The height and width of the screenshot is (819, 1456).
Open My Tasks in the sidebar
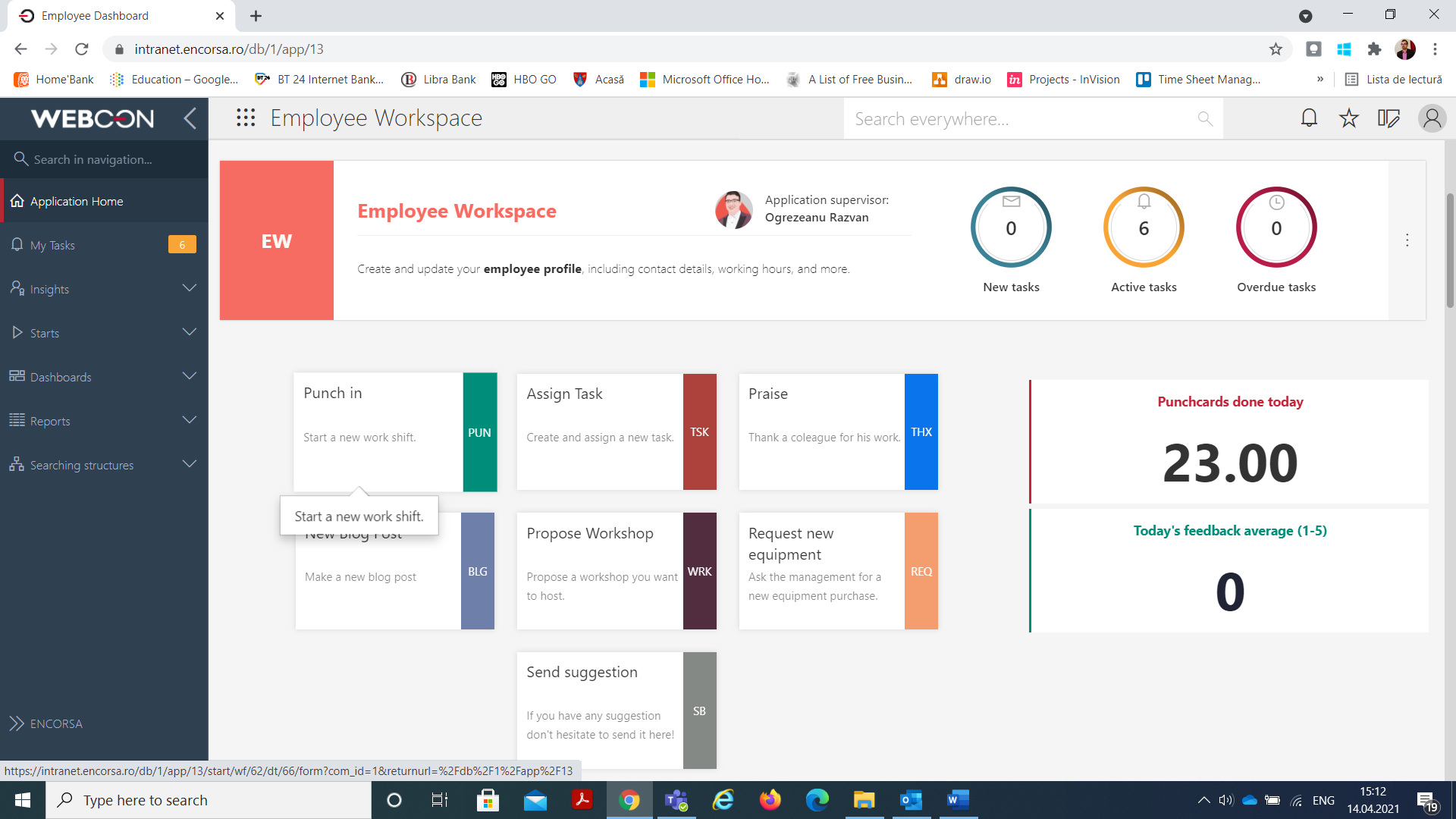[x=104, y=245]
